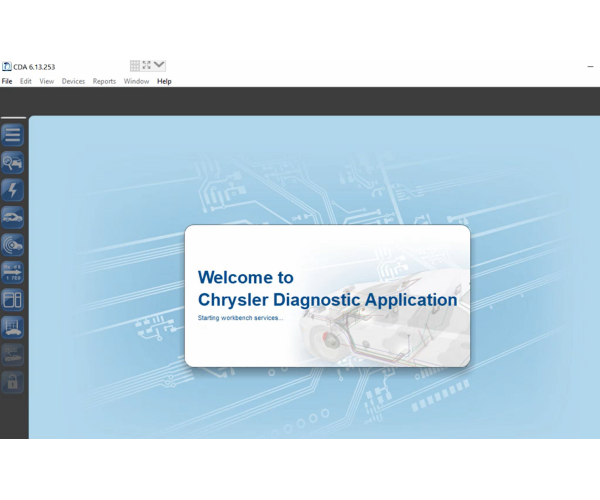Image resolution: width=600 pixels, height=500 pixels.
Task: Open the Edit menu
Action: (x=26, y=81)
